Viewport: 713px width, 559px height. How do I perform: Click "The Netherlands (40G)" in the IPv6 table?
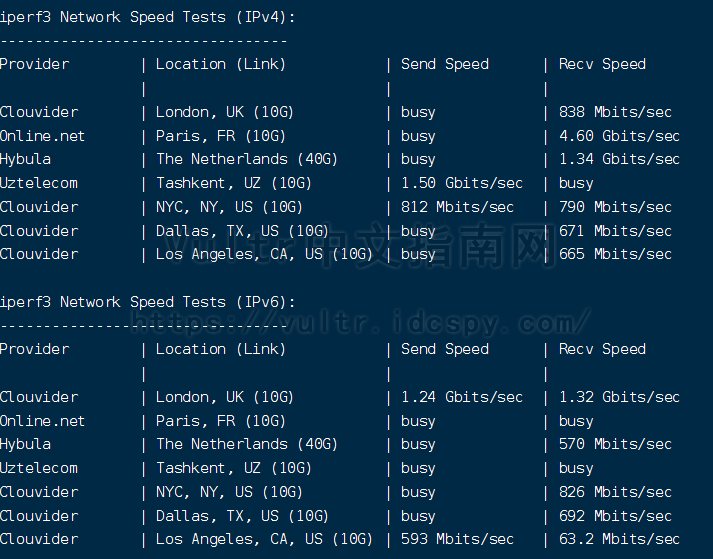247,444
